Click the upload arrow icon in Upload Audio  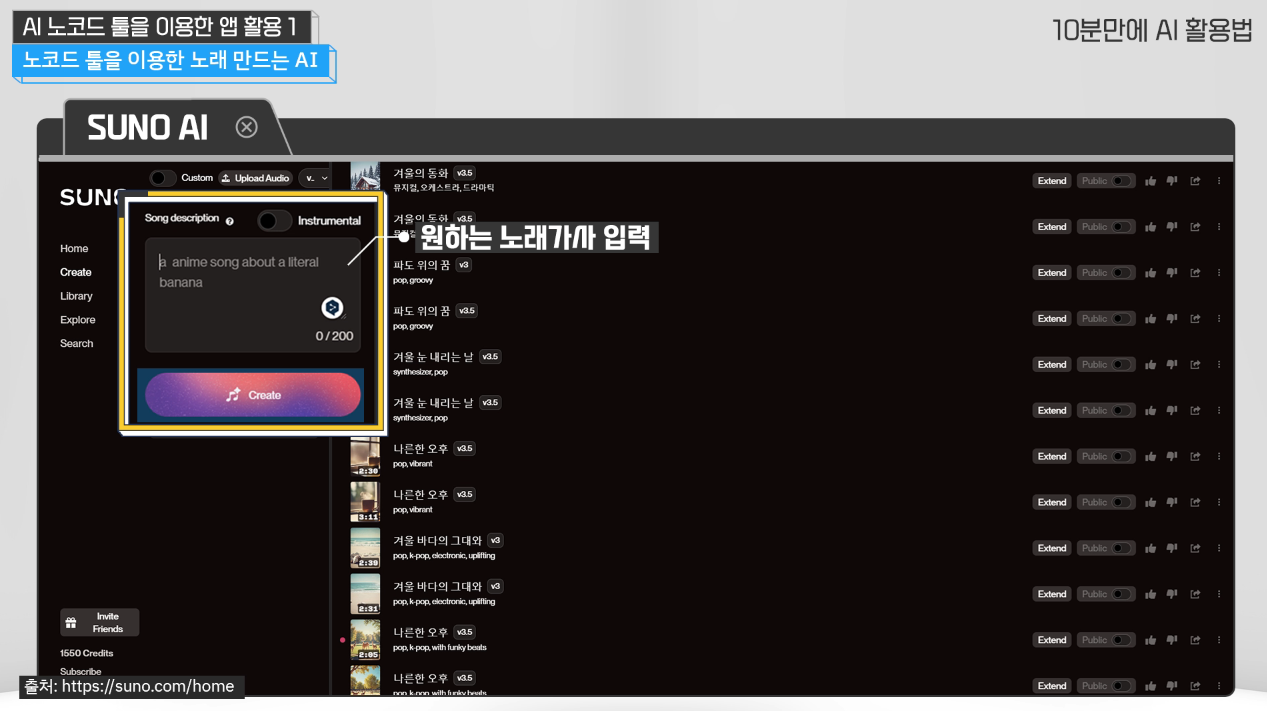pyautogui.click(x=226, y=178)
